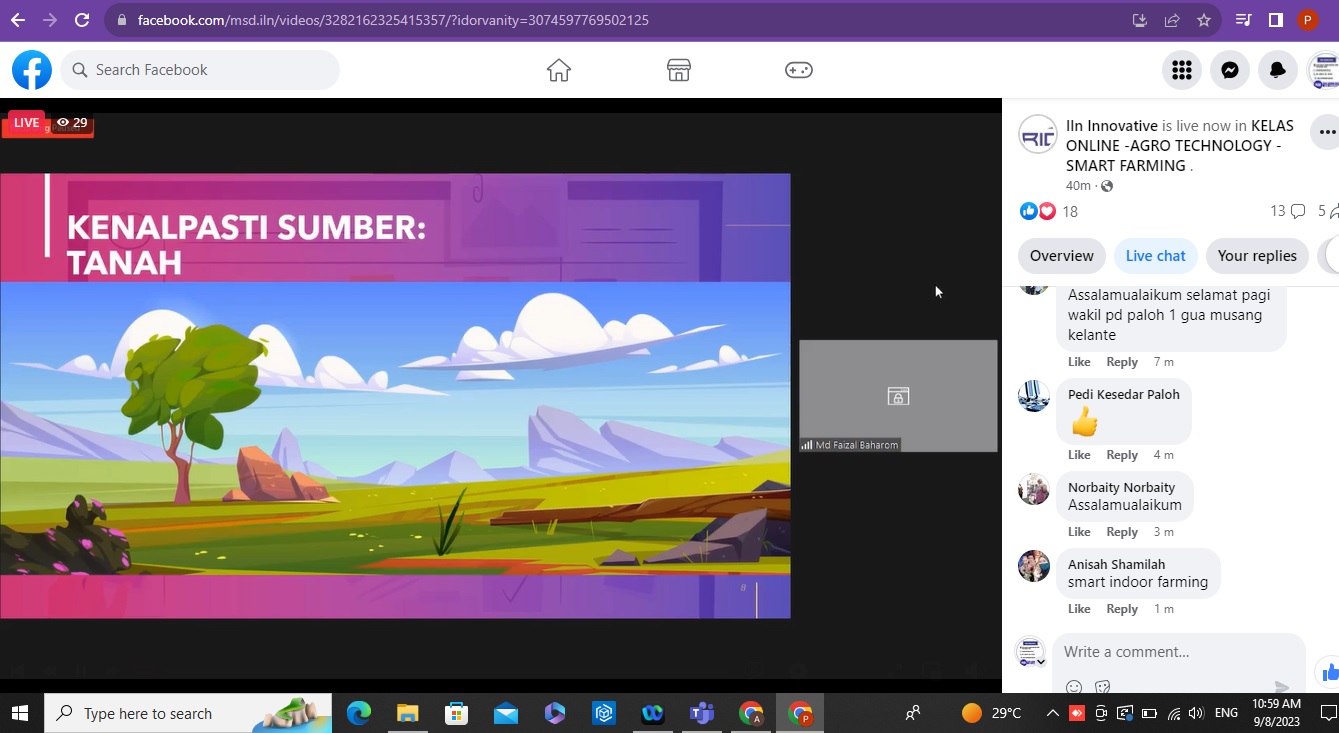Open the Facebook menu grid icon
This screenshot has height=733, width=1339.
tap(1181, 70)
